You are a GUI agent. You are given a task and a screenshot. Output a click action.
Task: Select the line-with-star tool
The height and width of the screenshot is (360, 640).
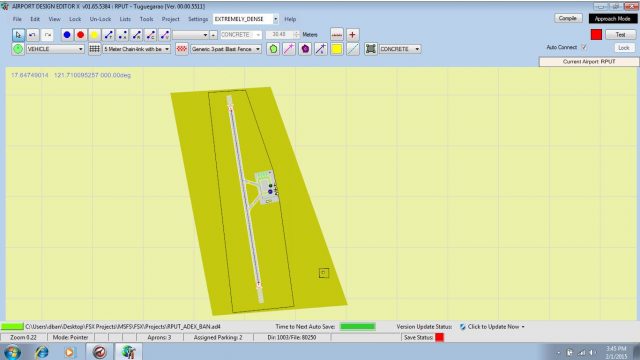pos(321,49)
